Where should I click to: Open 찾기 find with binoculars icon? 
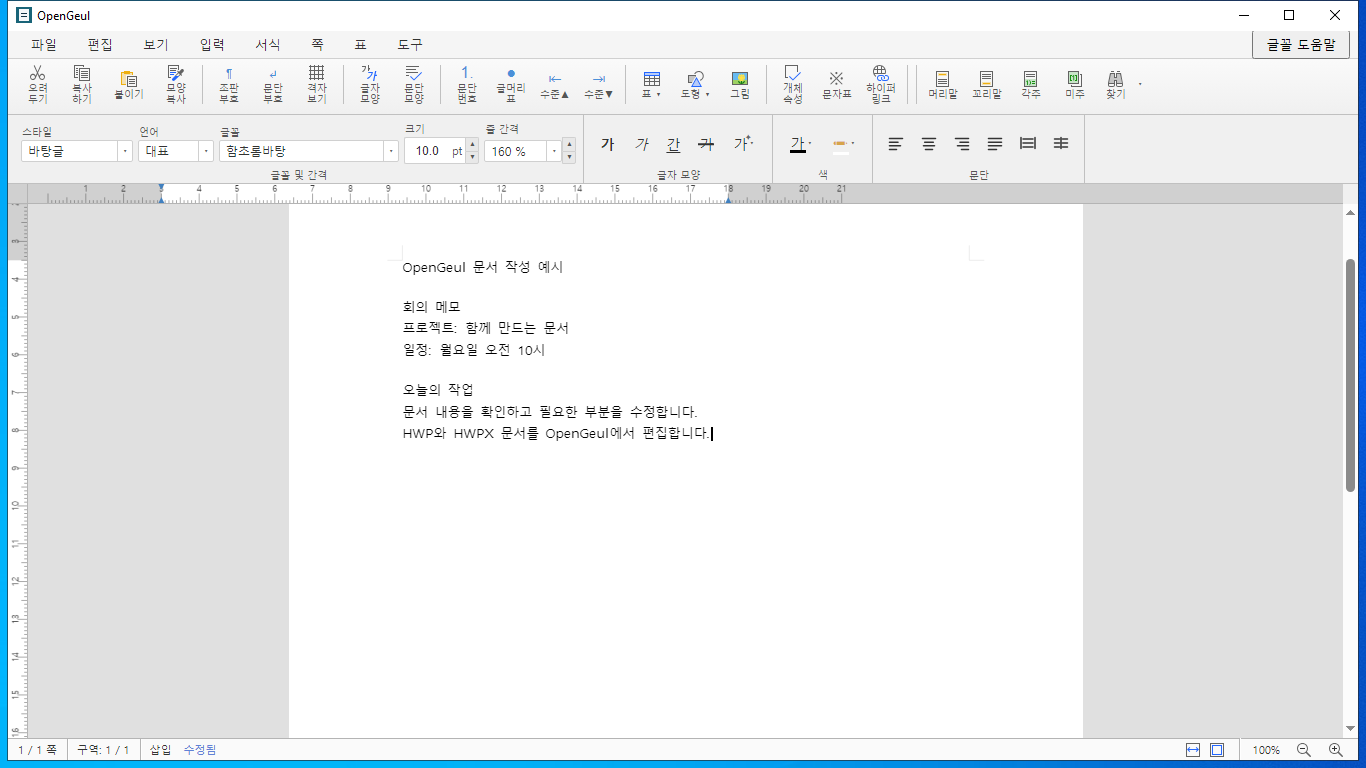(1116, 84)
